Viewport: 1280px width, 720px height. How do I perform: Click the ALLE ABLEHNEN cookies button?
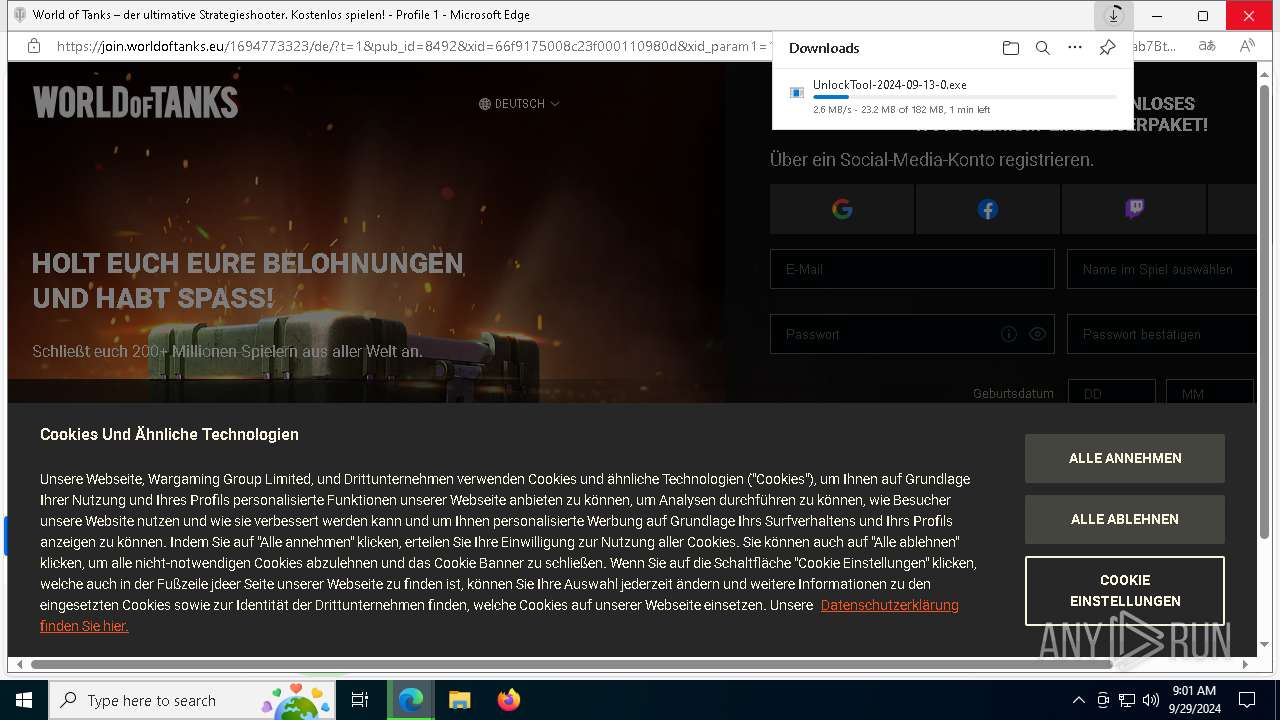point(1125,519)
